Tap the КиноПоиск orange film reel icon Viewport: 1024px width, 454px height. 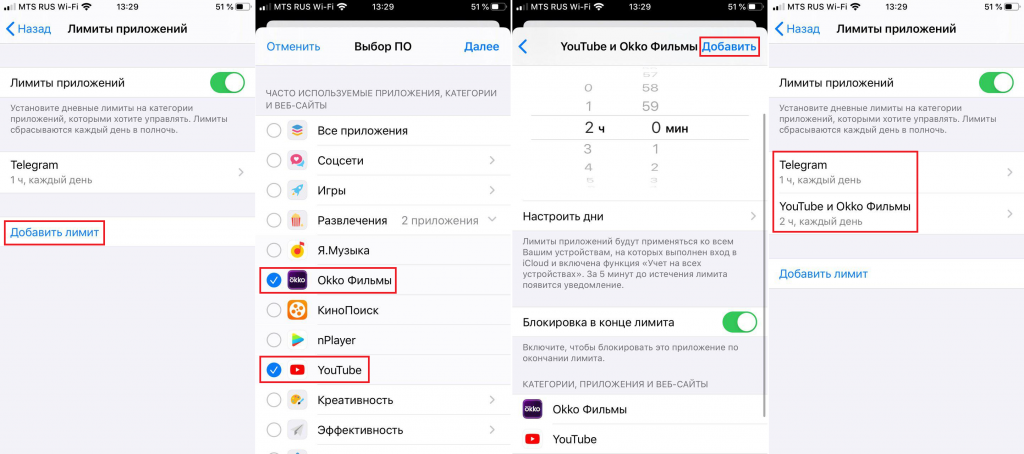(297, 310)
